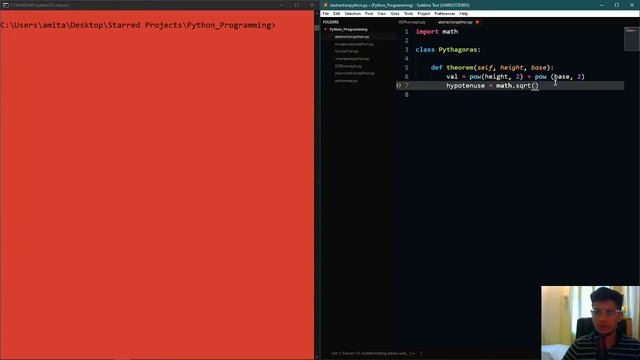This screenshot has width=640, height=360.
Task: Open the View menu
Action: point(382,13)
